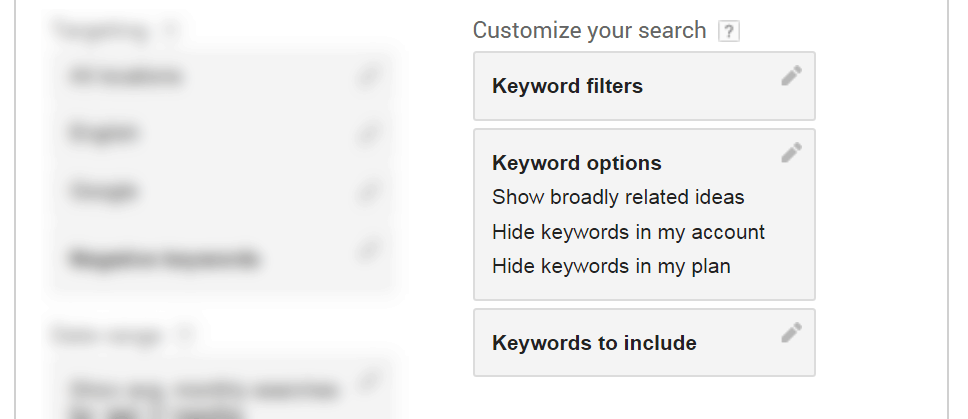Edit the Google network setting pencil icon

pyautogui.click(x=368, y=191)
